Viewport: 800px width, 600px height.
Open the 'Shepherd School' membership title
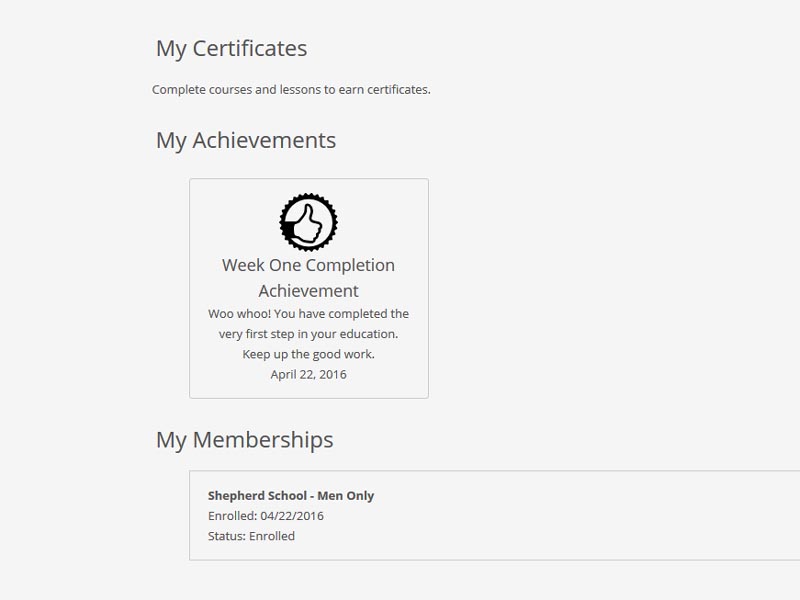pos(257,495)
